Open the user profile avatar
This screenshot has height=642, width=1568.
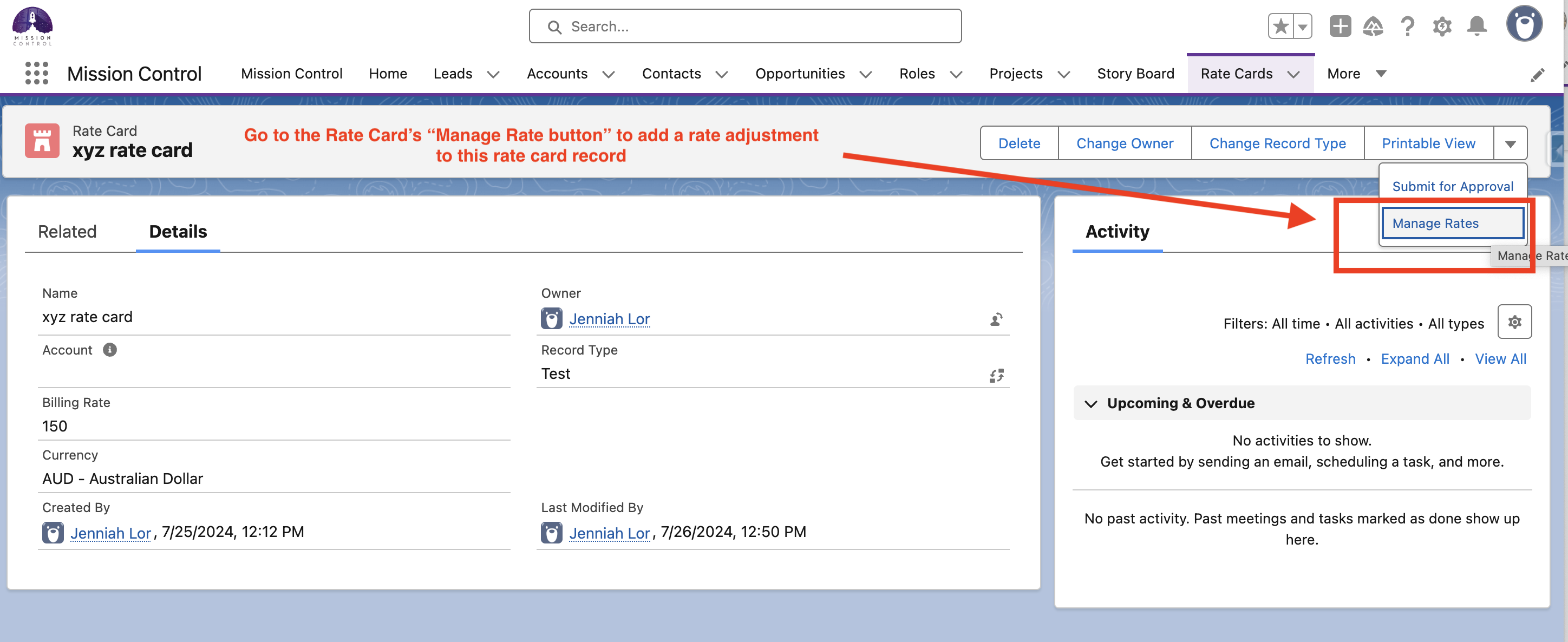click(x=1524, y=24)
